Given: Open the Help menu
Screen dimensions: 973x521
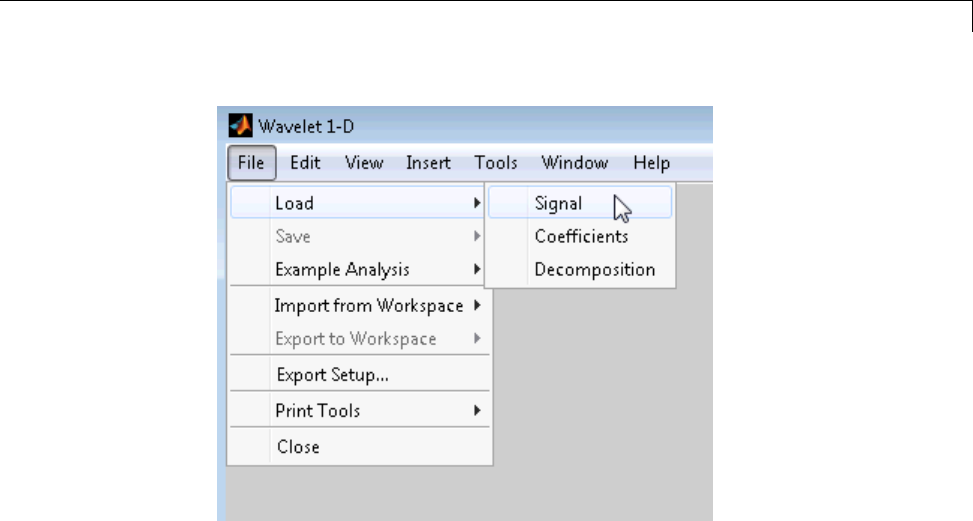Looking at the screenshot, I should point(651,163).
